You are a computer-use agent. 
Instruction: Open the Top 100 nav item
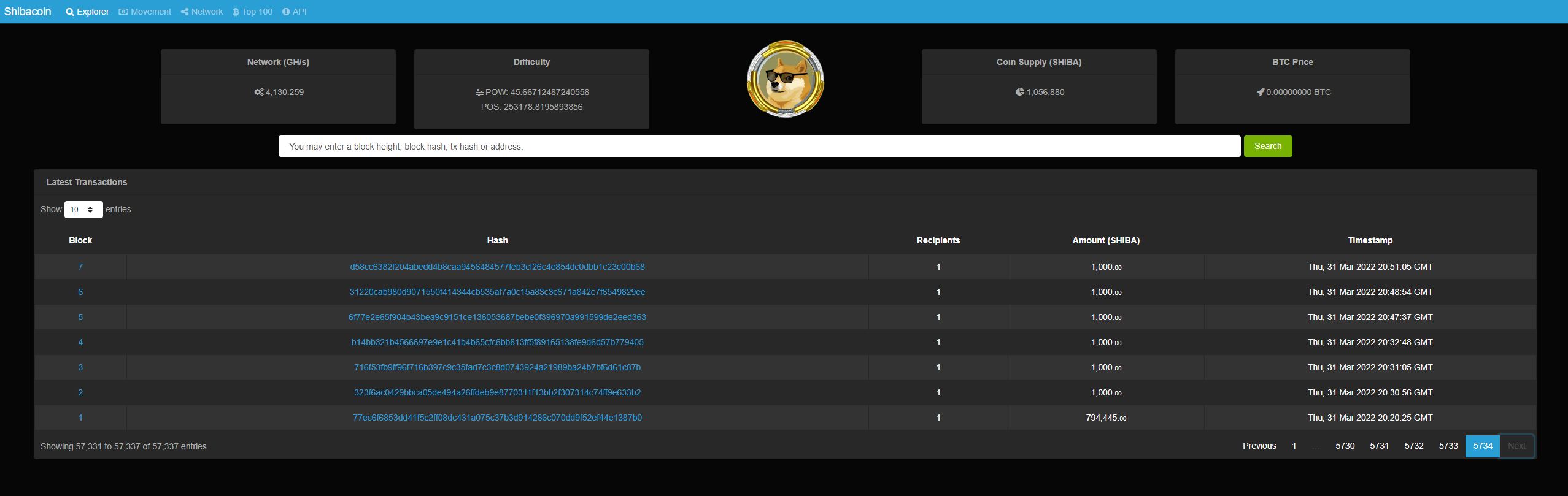pos(252,12)
